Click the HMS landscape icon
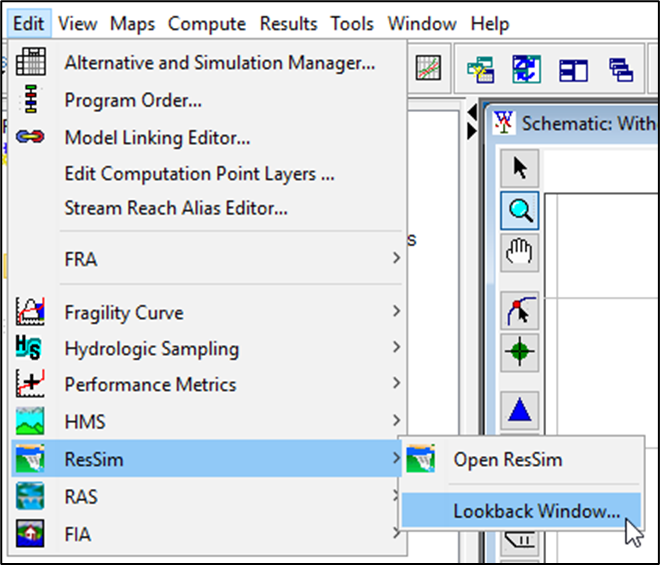The width and height of the screenshot is (660, 565). click(30, 421)
